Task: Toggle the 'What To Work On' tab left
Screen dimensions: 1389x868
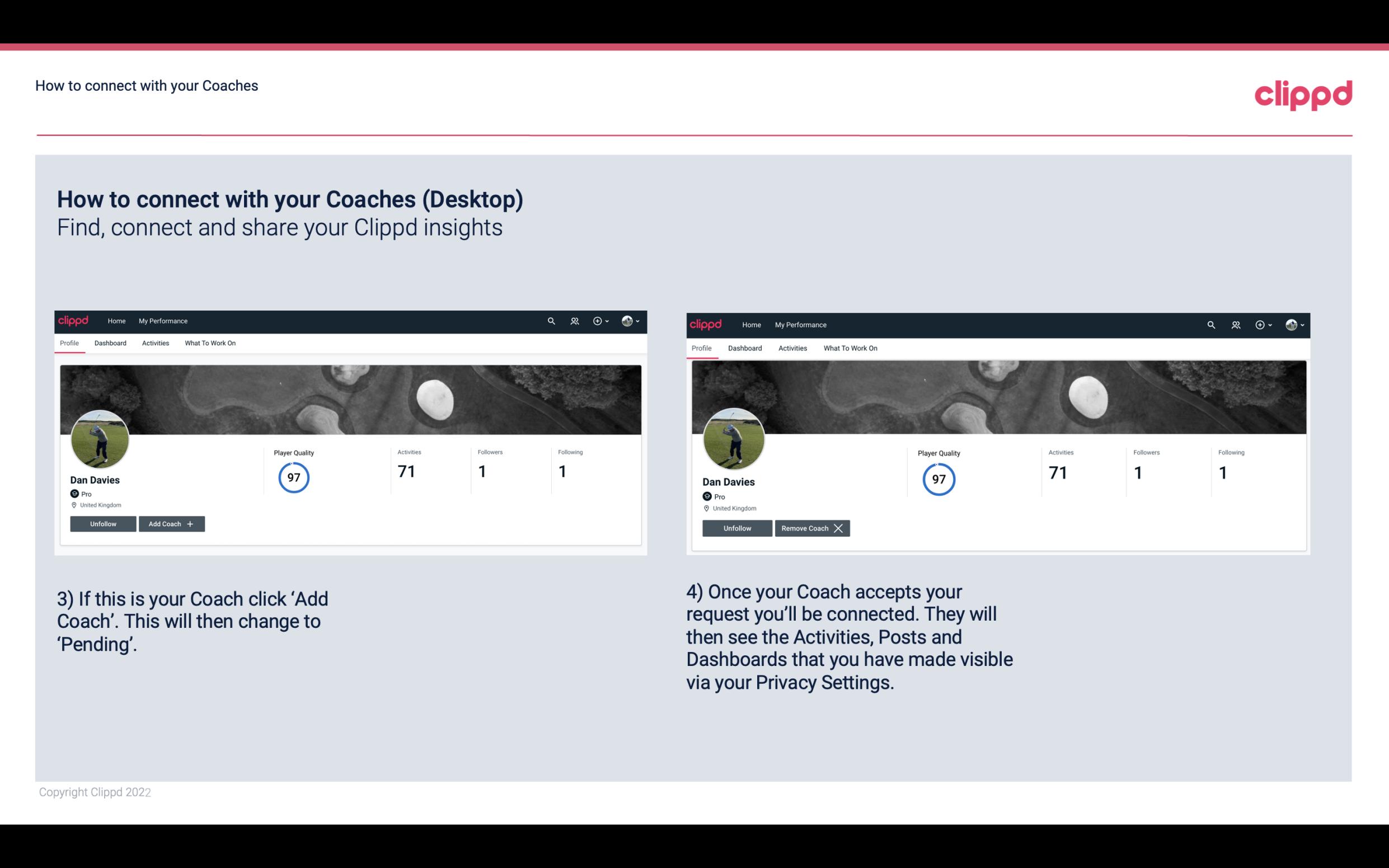Action: [x=209, y=343]
